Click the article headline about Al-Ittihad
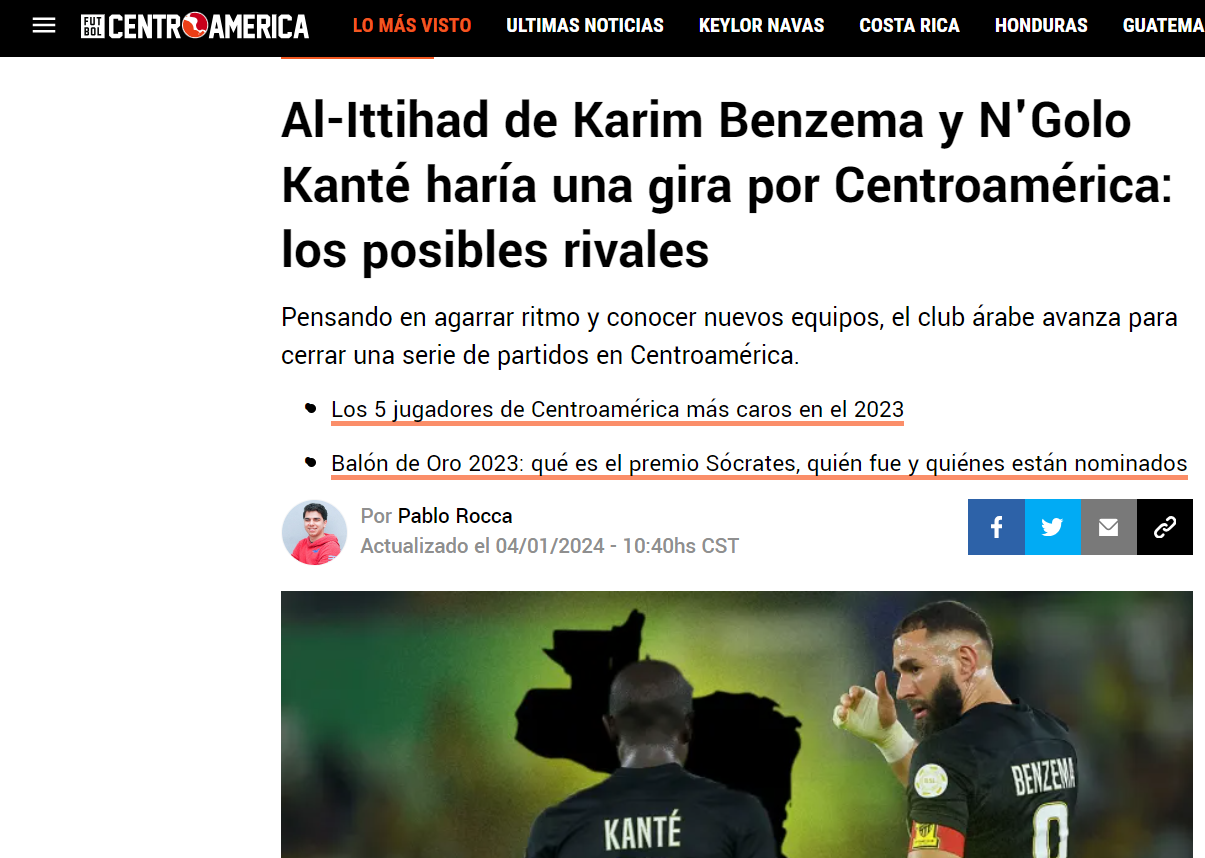 (x=727, y=186)
